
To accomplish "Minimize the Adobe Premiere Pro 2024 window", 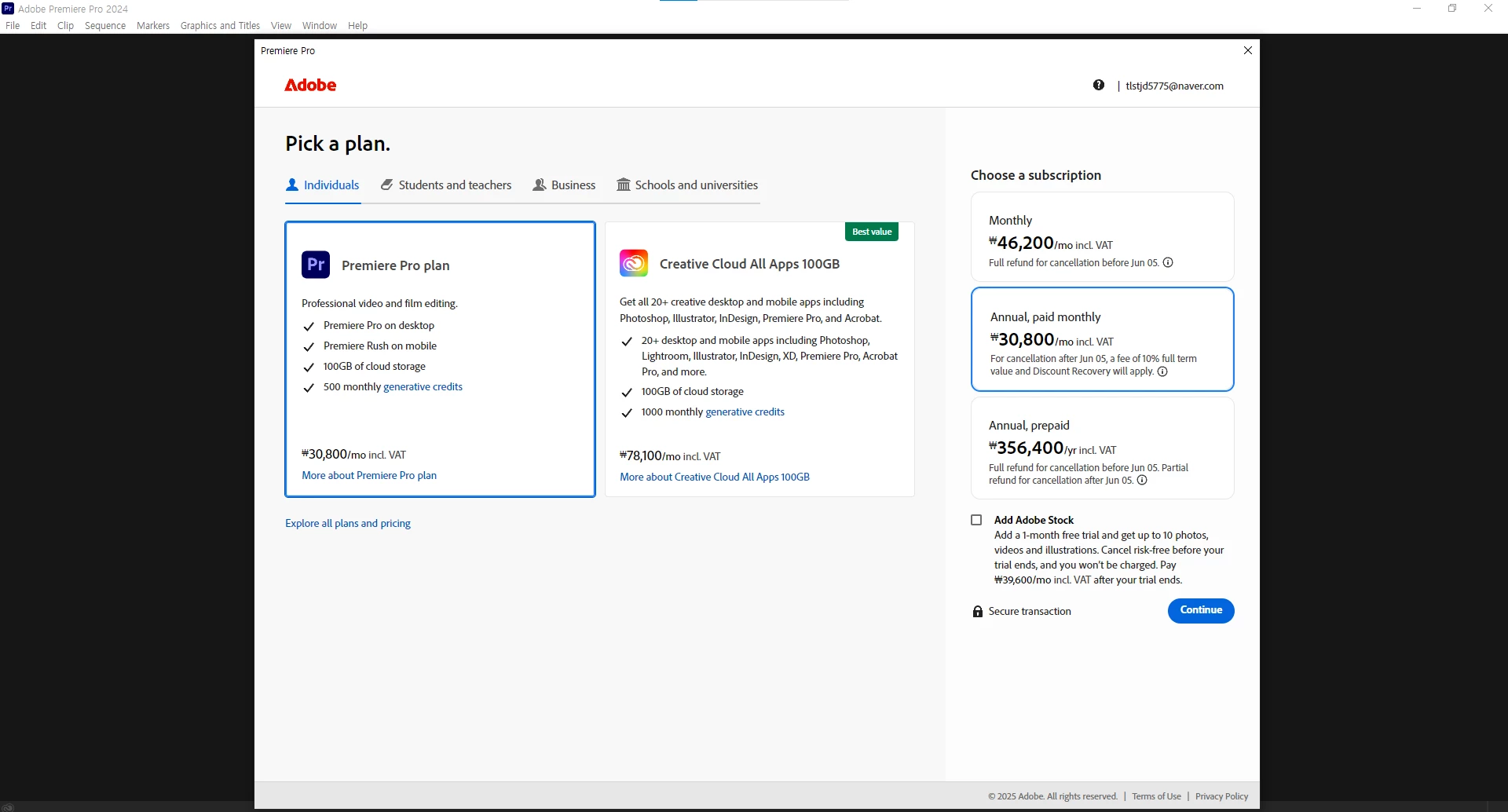I will click(x=1417, y=9).
